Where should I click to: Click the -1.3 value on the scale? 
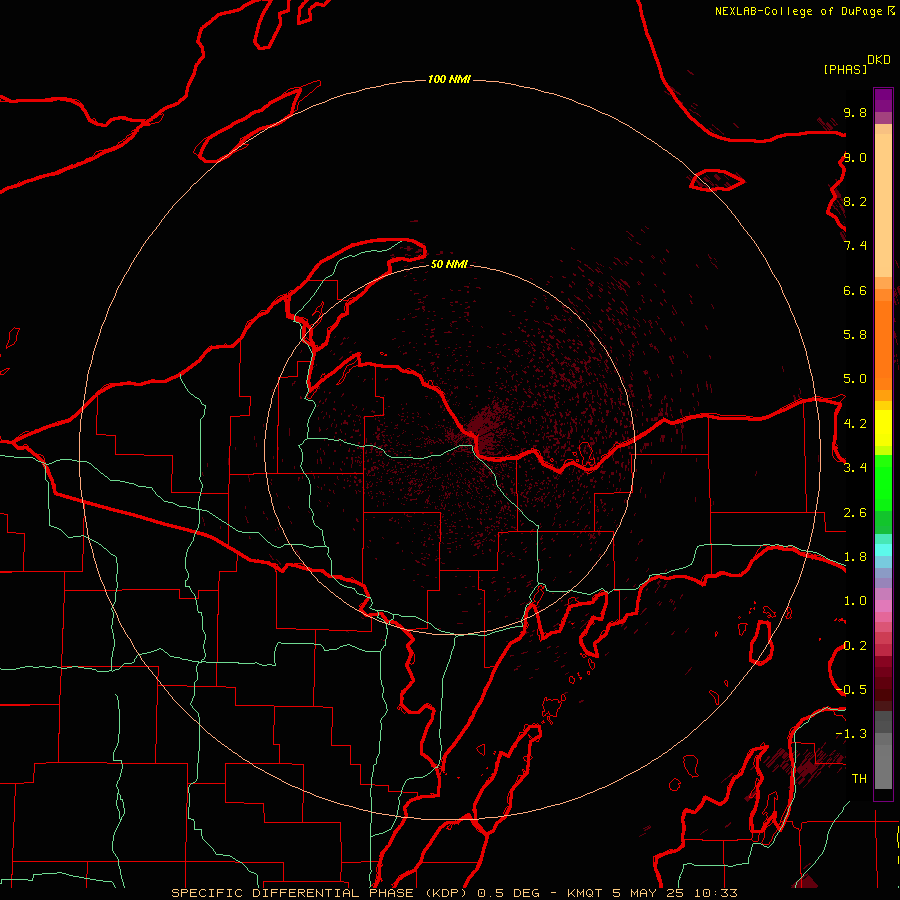pos(851,734)
